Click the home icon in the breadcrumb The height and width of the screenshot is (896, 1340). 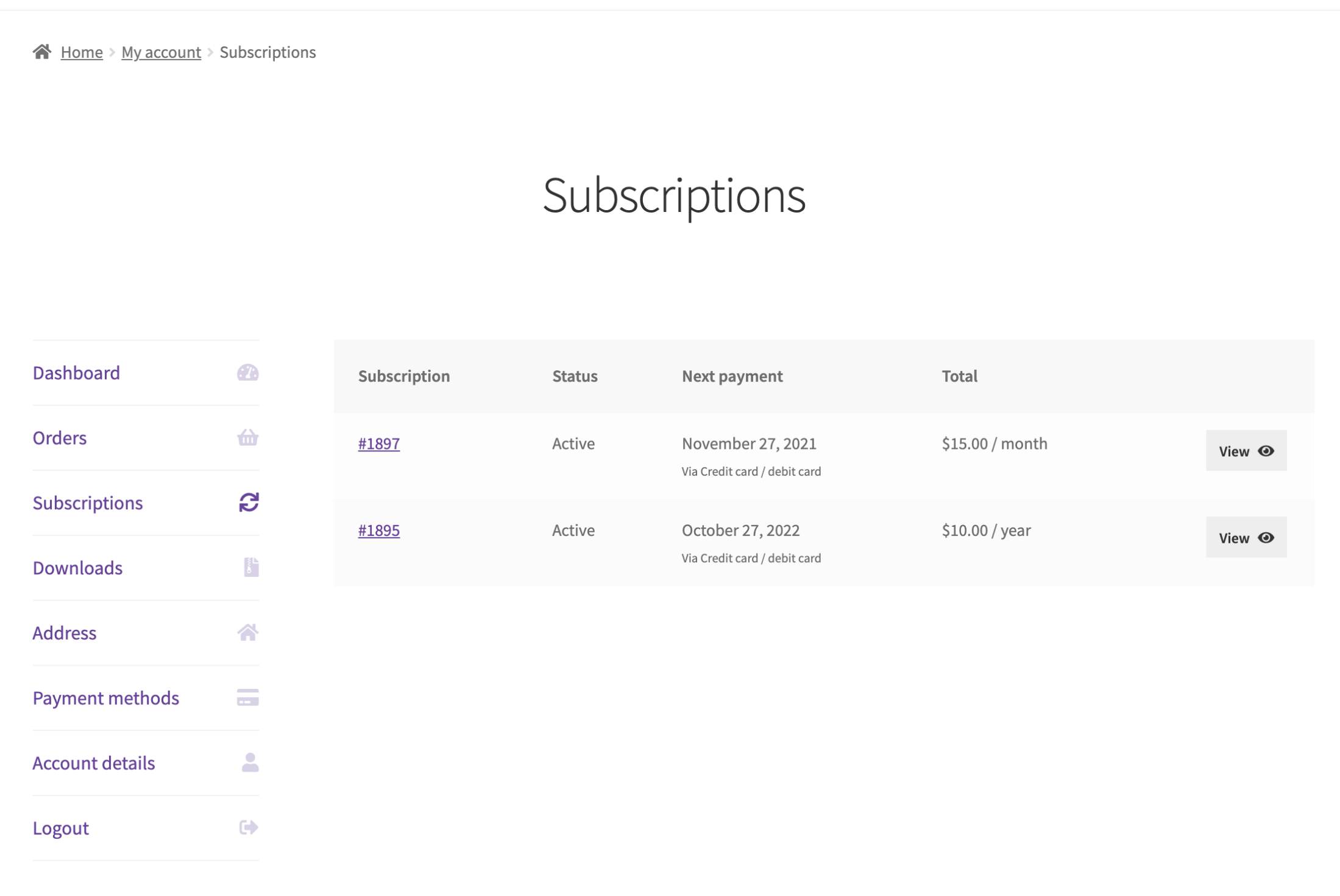pos(42,51)
